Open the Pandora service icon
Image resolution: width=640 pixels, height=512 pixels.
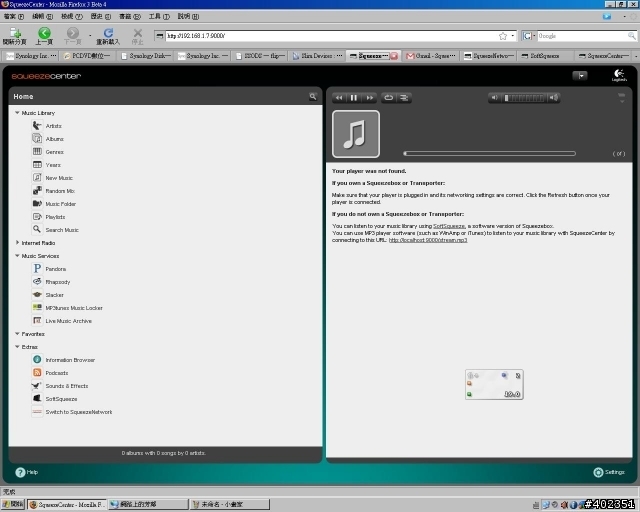point(37,269)
